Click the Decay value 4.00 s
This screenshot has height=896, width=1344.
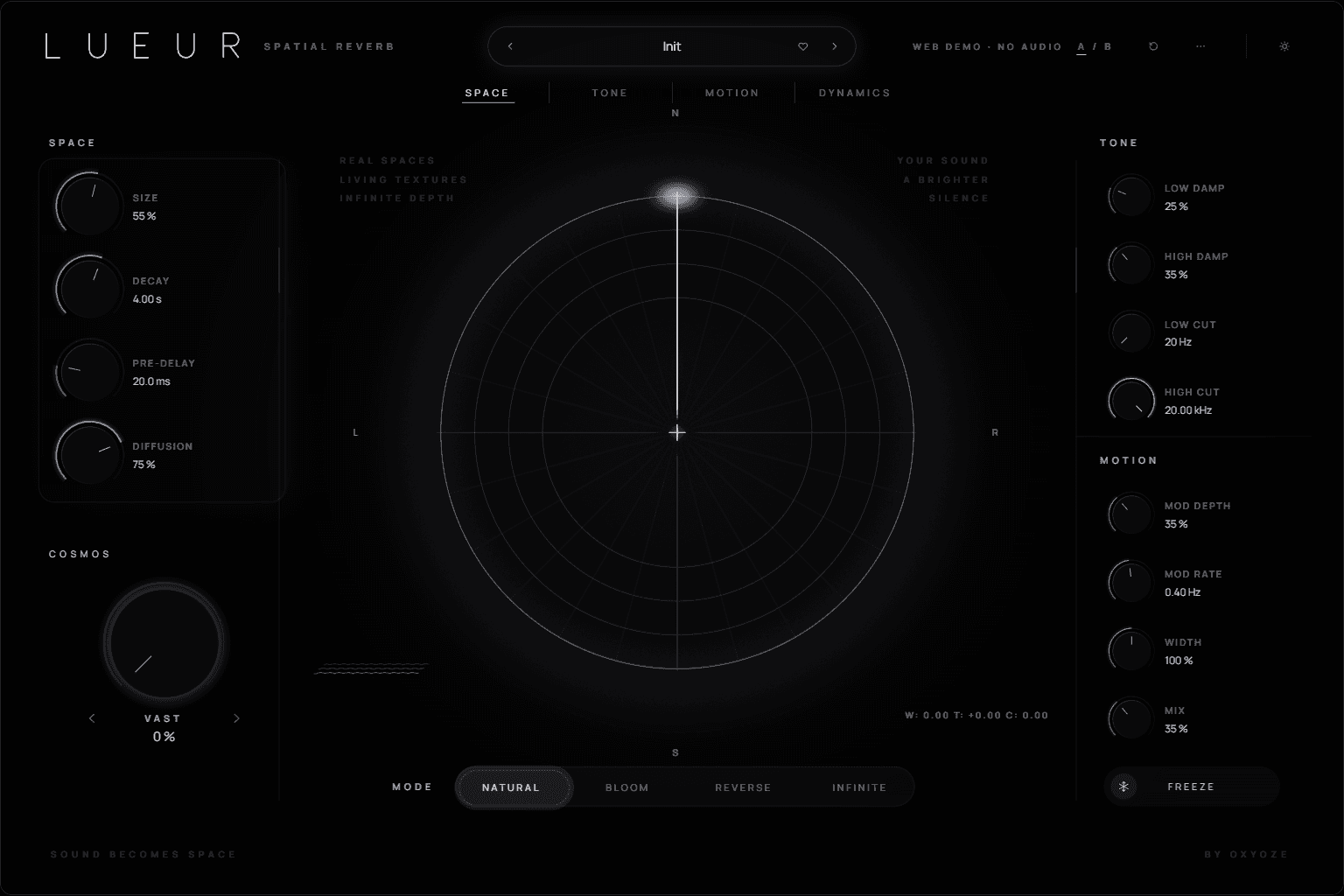pos(147,299)
